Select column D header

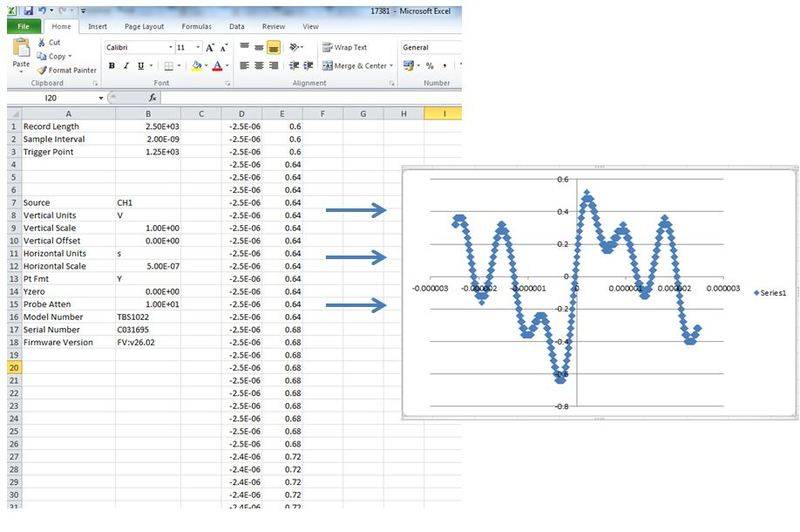pos(242,114)
